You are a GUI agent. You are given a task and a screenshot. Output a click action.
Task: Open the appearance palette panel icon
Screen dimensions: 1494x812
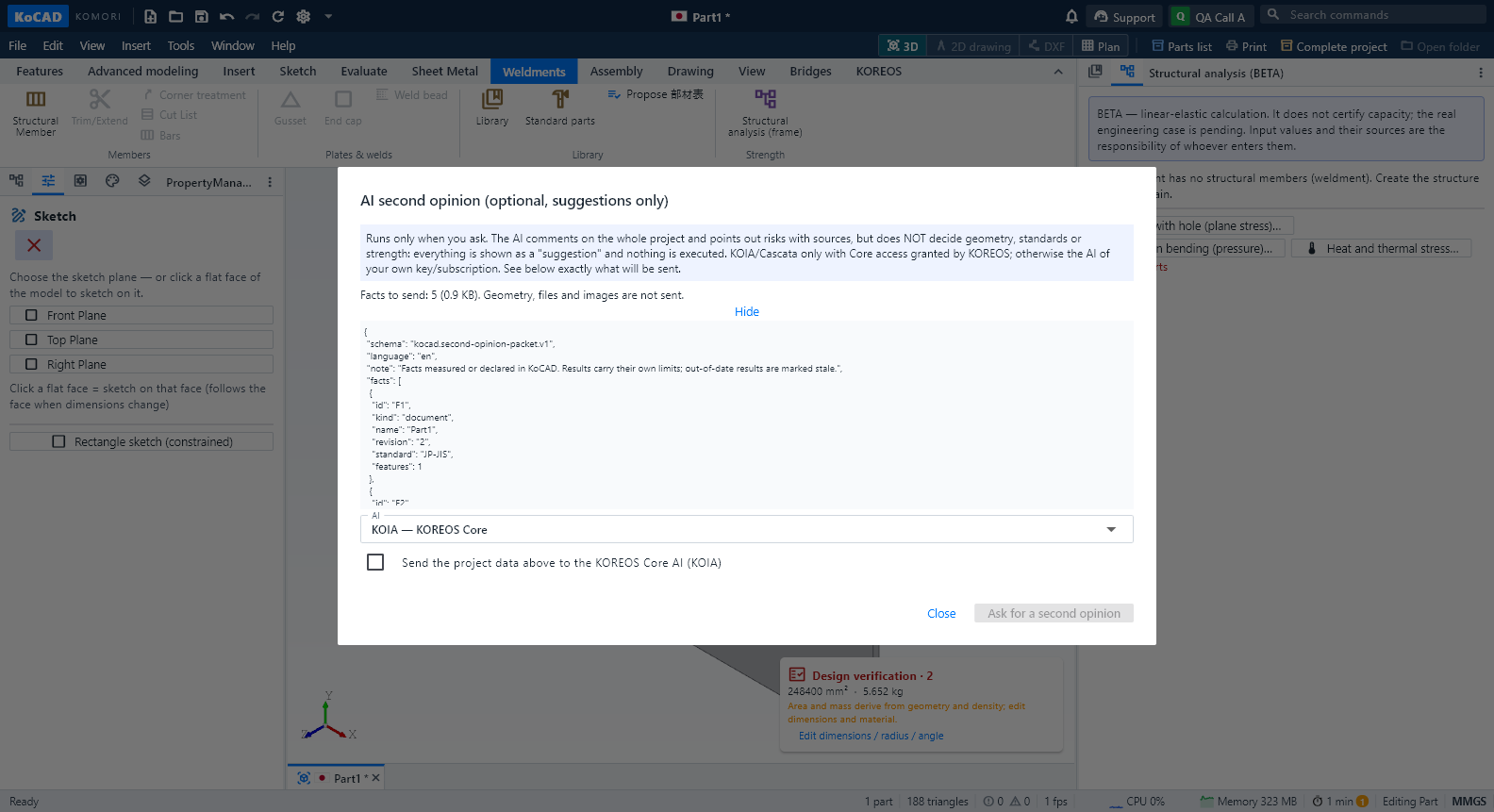tap(112, 181)
